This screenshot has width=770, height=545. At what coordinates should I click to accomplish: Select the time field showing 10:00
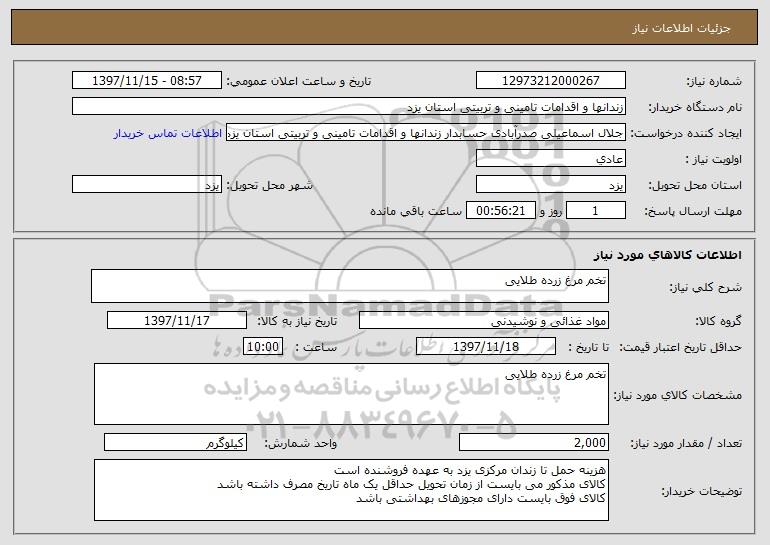[263, 347]
